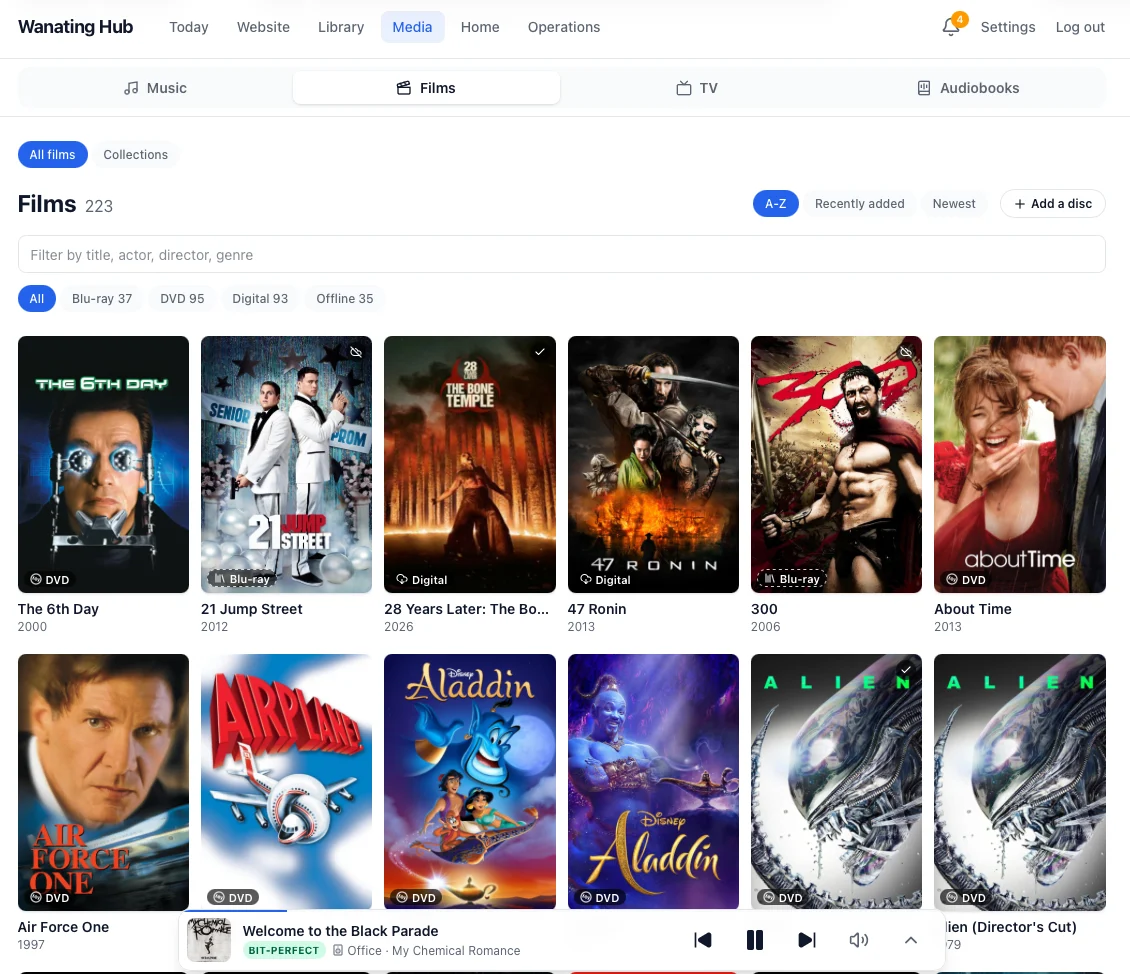
Task: Click Digital badge on 28 Years Later
Action: click(422, 580)
